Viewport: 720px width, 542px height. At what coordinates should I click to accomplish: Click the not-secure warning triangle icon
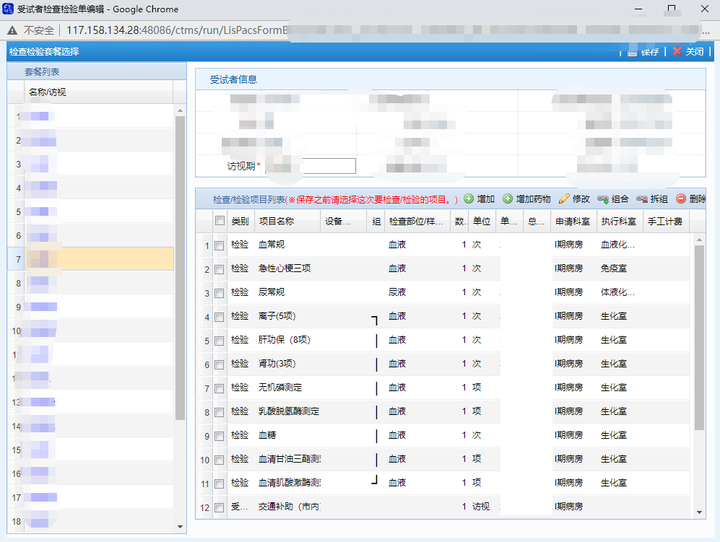click(12, 30)
